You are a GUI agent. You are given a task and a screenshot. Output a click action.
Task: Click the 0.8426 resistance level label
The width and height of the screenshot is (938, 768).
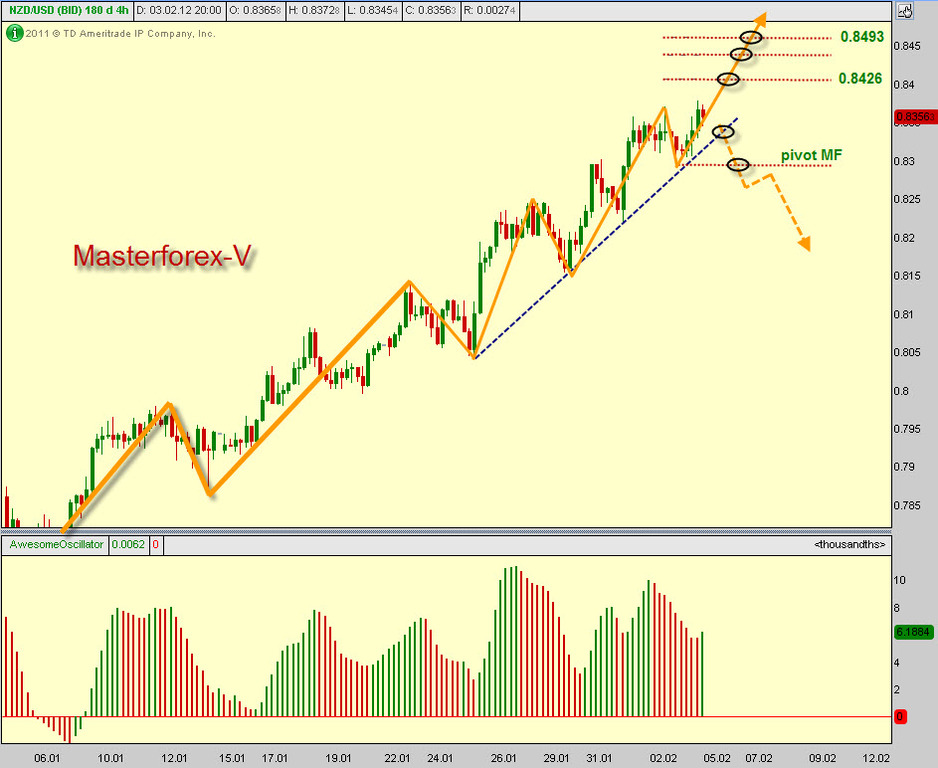(x=861, y=78)
